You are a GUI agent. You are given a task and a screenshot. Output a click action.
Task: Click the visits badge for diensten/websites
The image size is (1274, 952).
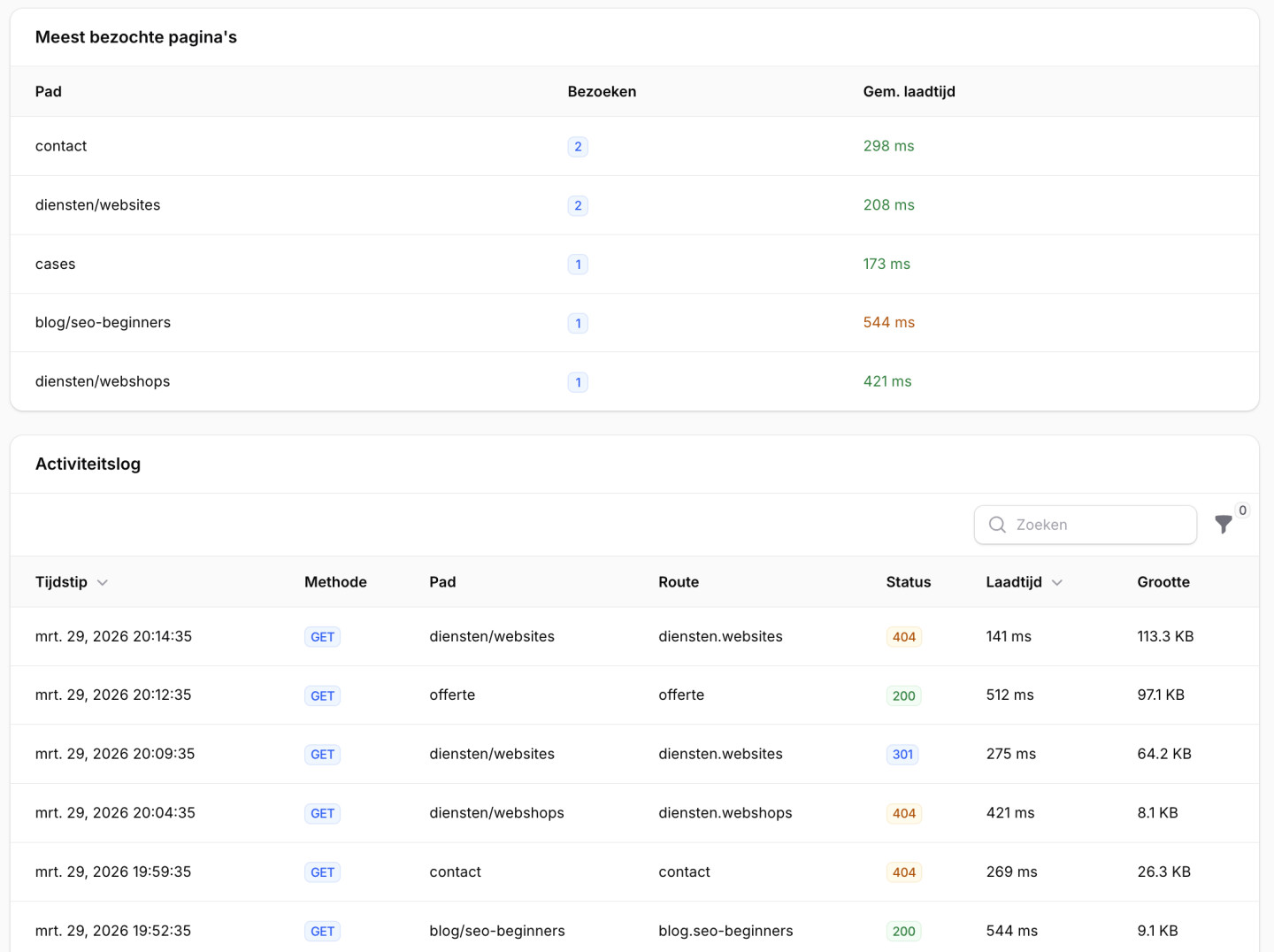578,205
